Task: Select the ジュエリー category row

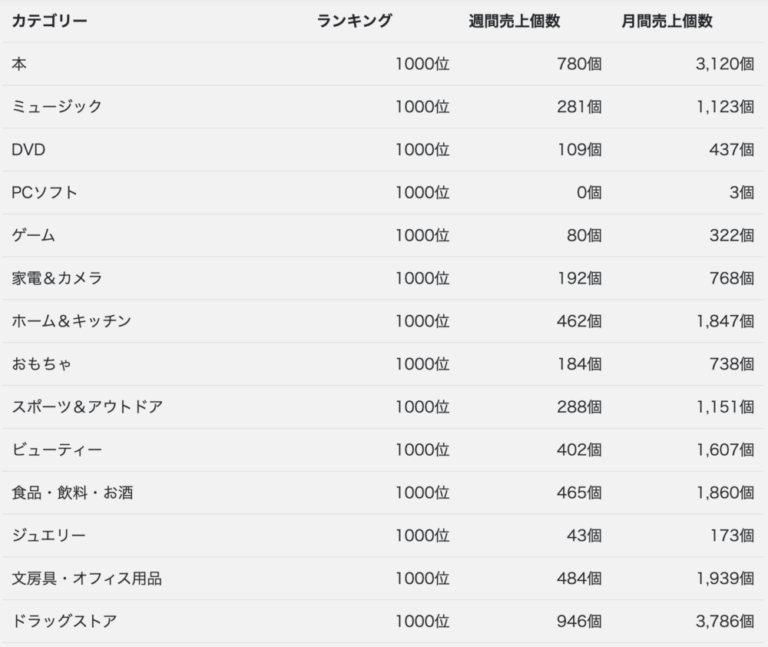Action: point(383,535)
